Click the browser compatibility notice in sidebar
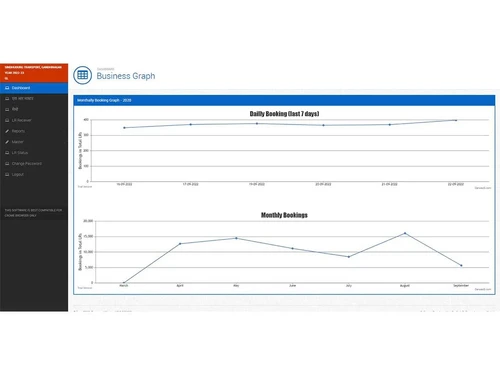This screenshot has height=375, width=500. coord(33,213)
